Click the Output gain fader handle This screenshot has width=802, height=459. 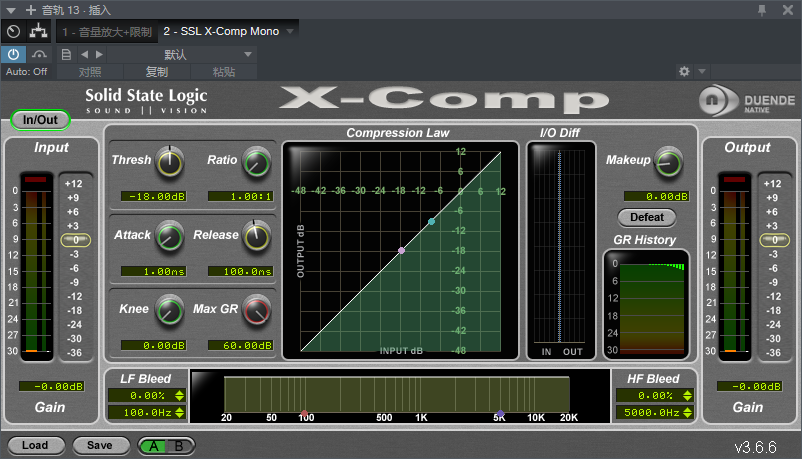[x=774, y=240]
